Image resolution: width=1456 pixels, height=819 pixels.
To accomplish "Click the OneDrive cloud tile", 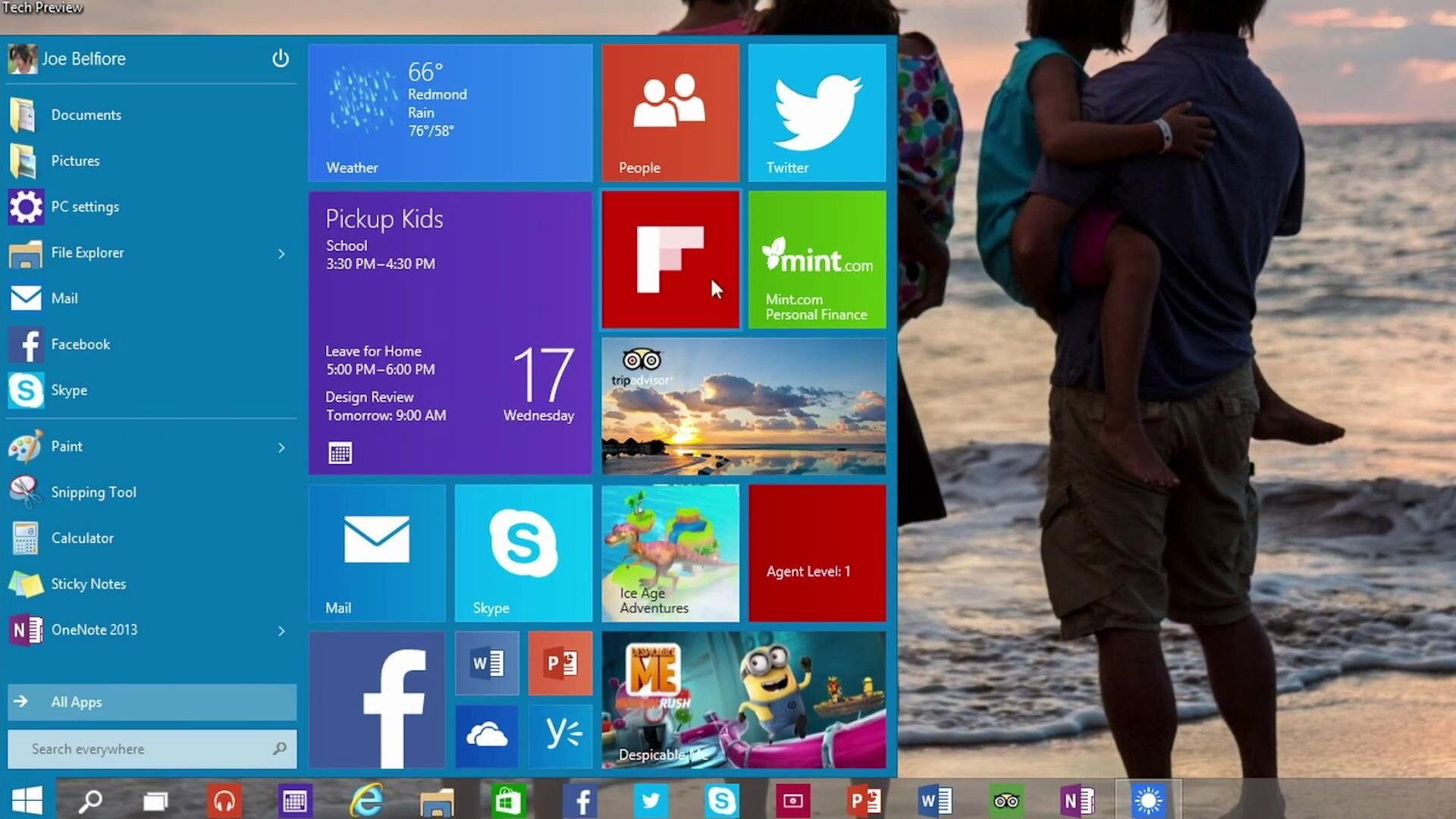I will coord(486,735).
